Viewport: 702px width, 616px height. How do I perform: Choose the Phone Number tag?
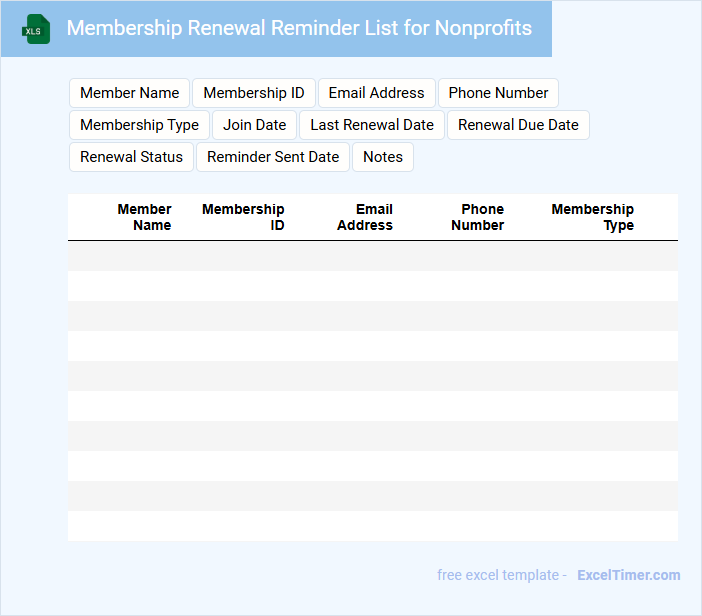tap(498, 93)
